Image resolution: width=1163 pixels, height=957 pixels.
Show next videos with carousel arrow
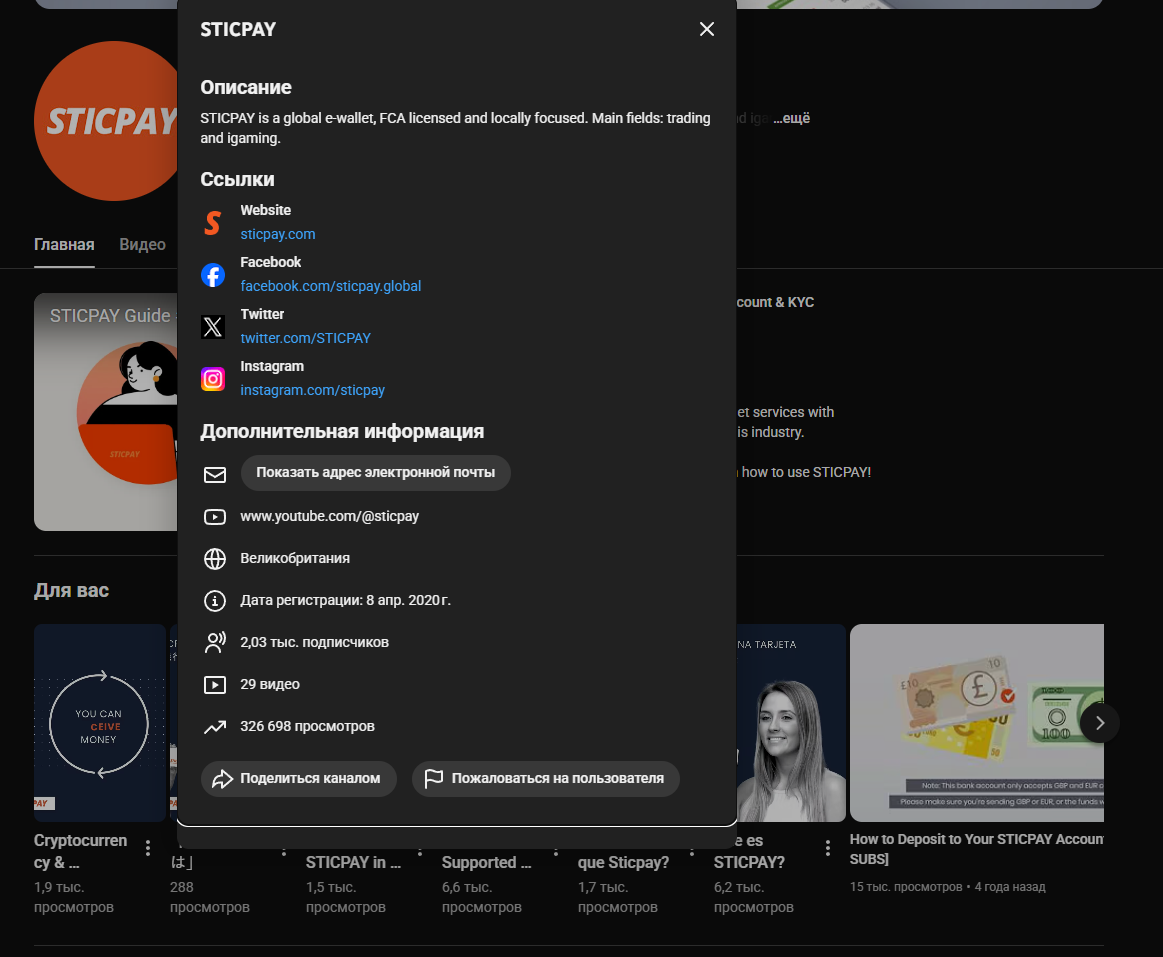1100,723
